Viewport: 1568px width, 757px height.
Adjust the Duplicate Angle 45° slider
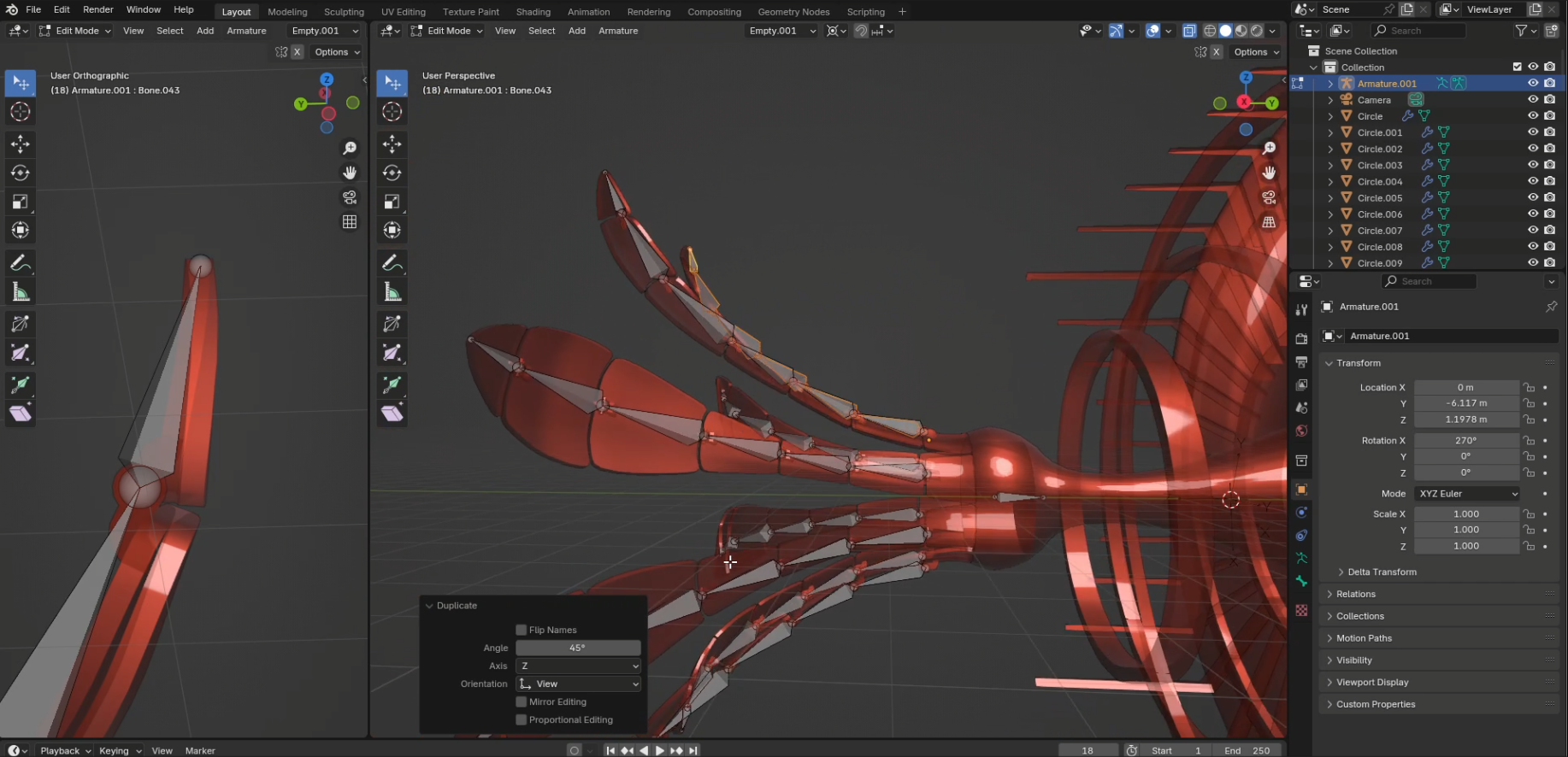pos(578,648)
